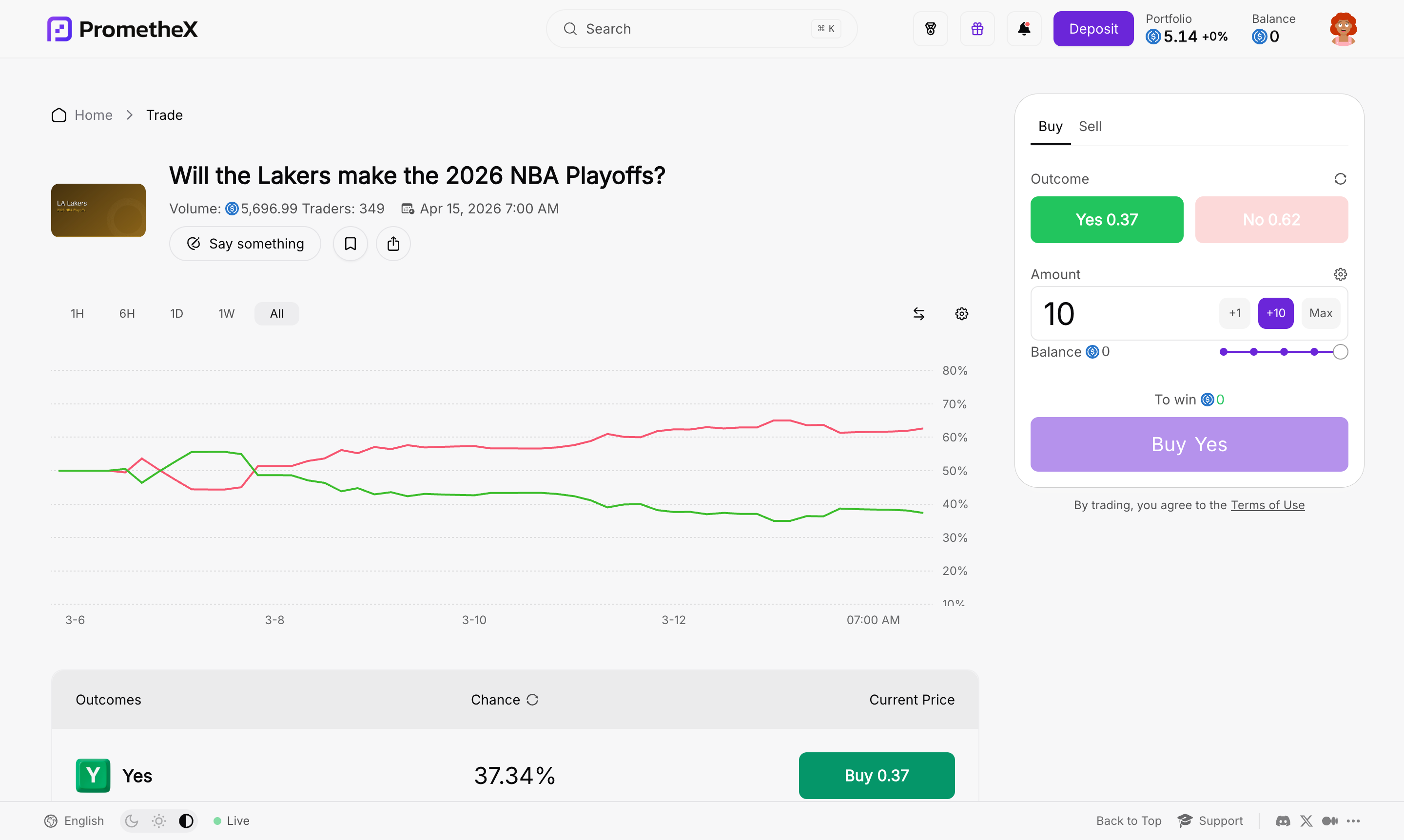Image resolution: width=1404 pixels, height=840 pixels.
Task: Click the Deposit button
Action: [1092, 29]
